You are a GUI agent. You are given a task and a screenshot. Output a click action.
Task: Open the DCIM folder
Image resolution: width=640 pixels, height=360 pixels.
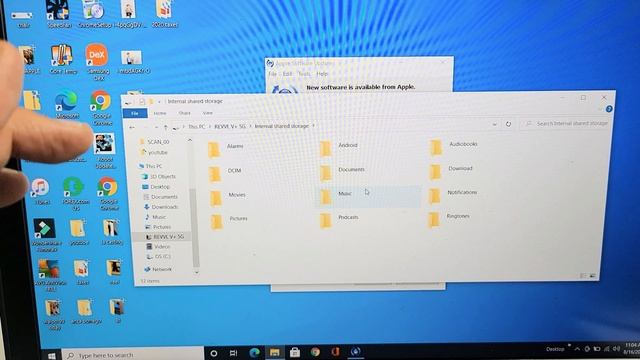click(225, 173)
